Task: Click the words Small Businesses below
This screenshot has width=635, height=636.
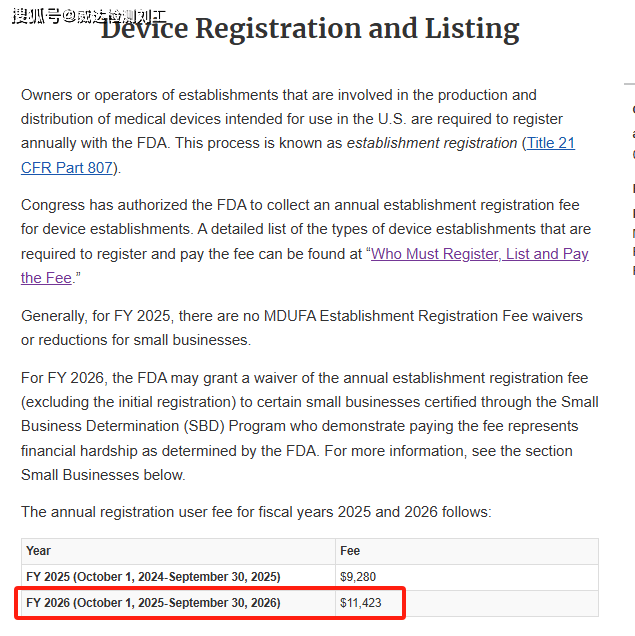Action: point(103,475)
